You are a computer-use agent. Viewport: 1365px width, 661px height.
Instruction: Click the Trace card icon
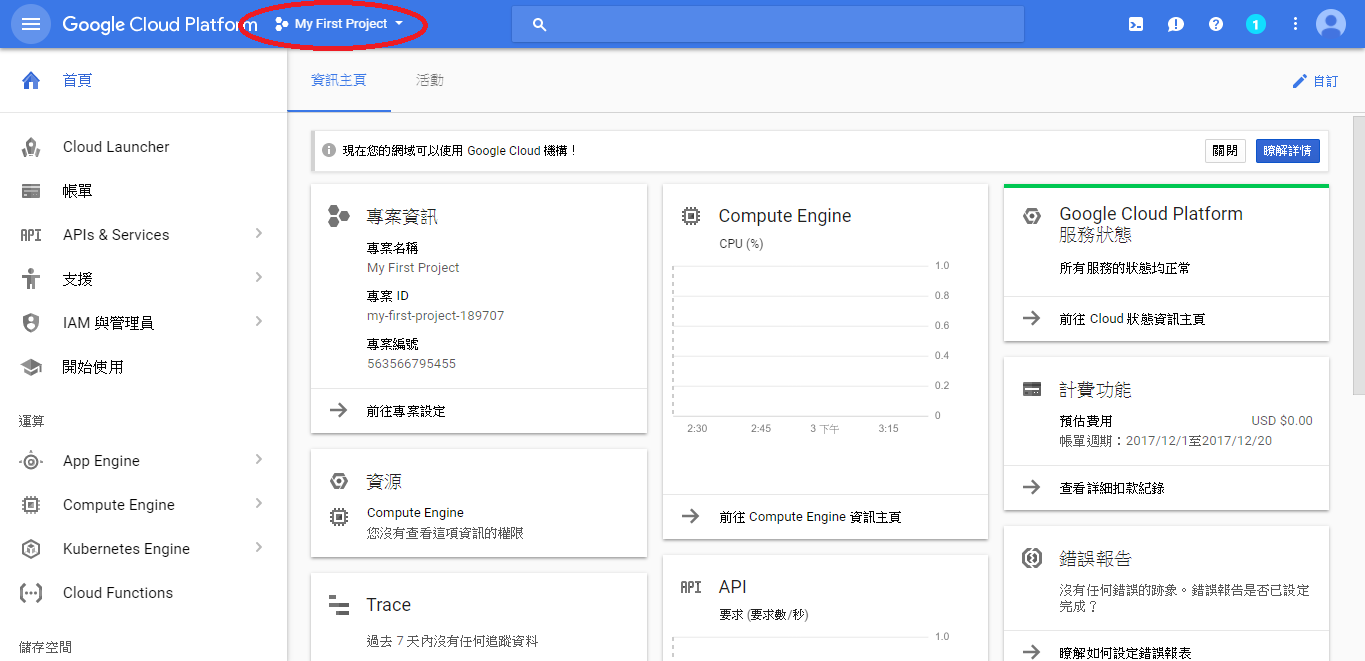[339, 604]
